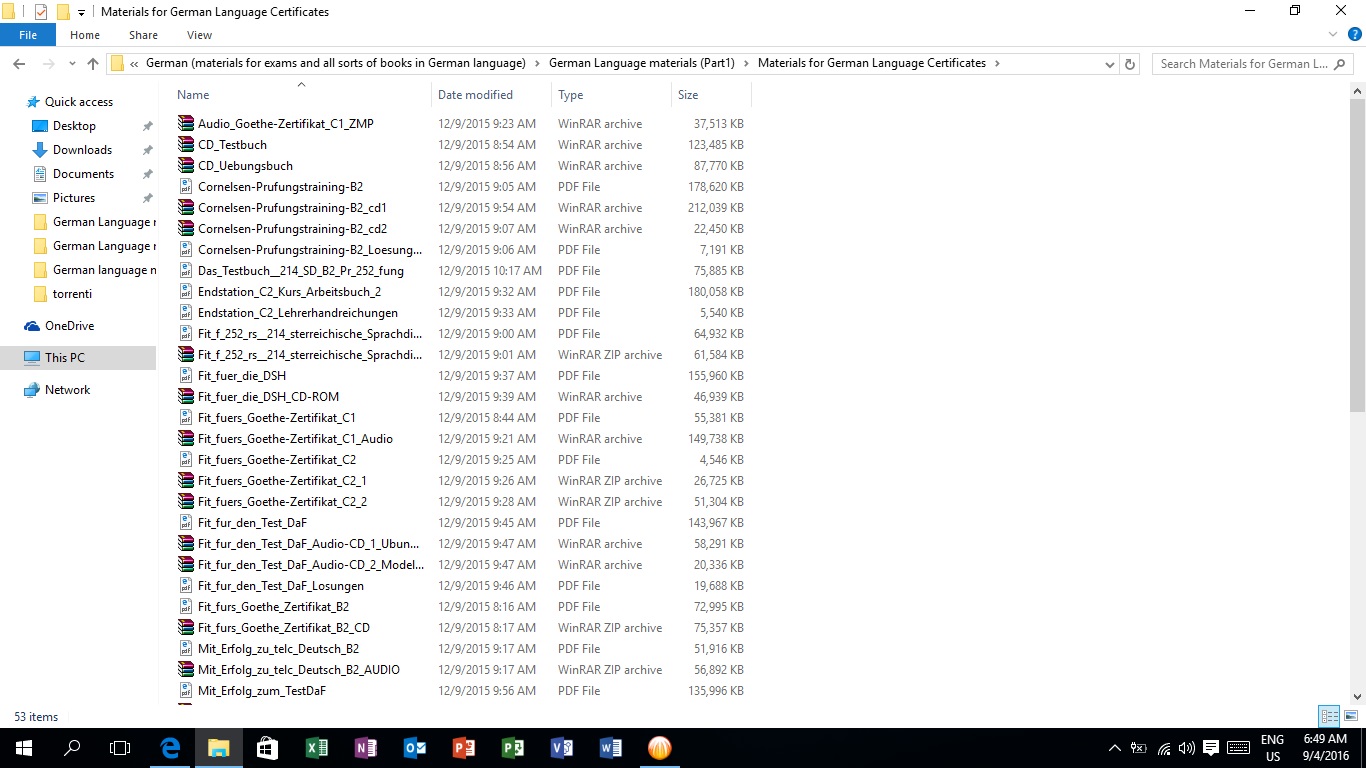Select the CD_Testbuch archive icon
The height and width of the screenshot is (768, 1366).
tap(185, 145)
